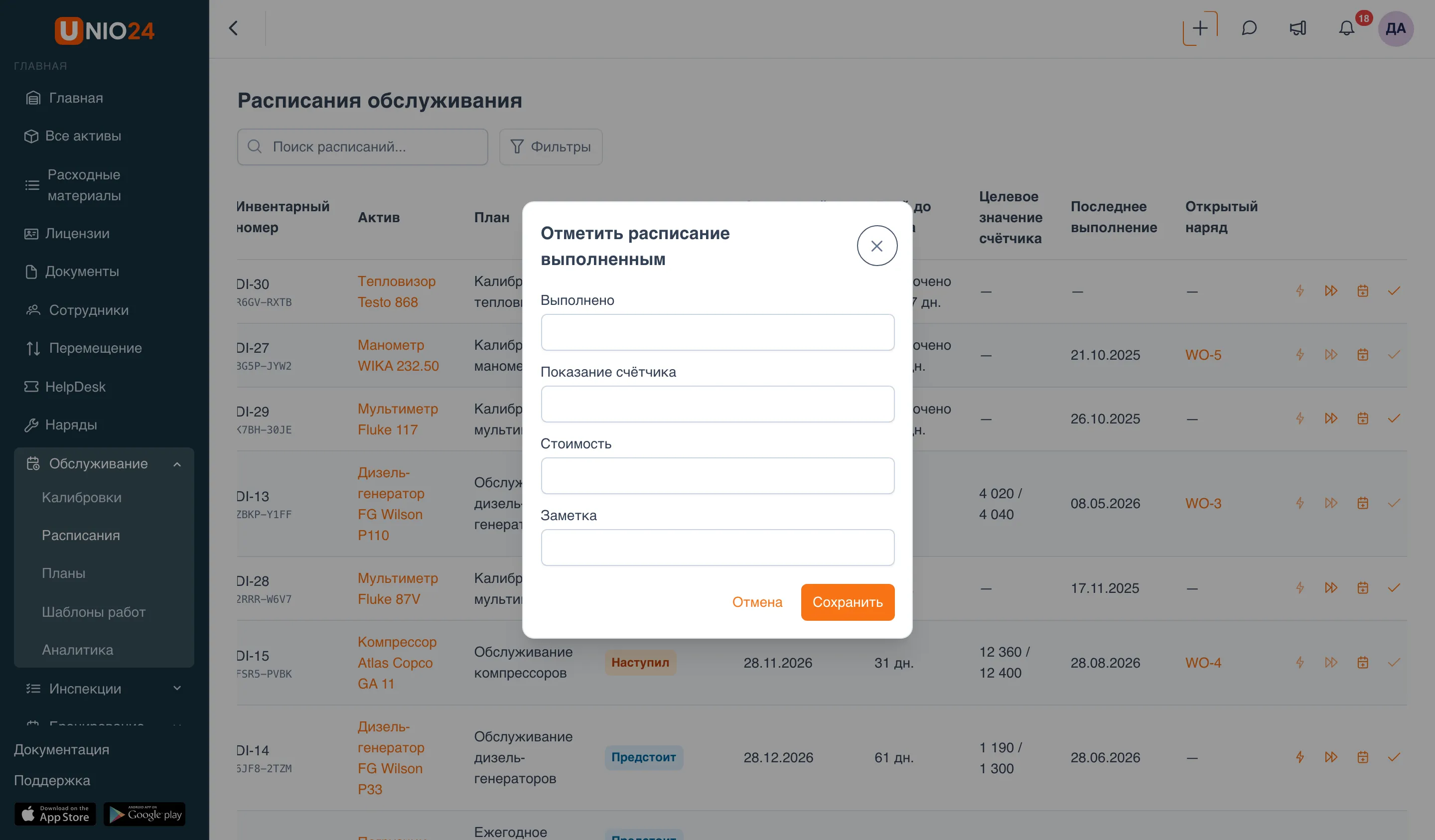Open Аналитика submenu item
Screen dimensions: 1435x840
click(x=77, y=650)
